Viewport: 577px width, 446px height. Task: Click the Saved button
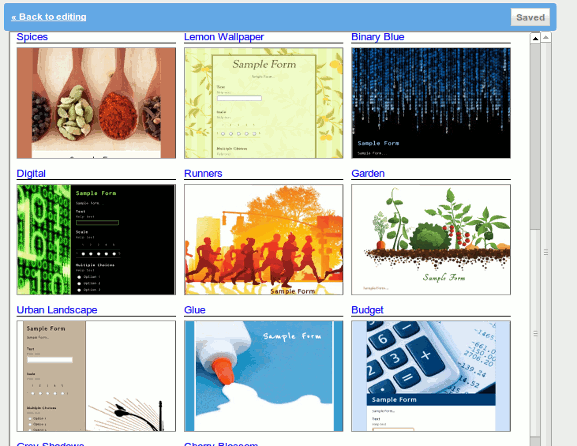click(x=530, y=17)
